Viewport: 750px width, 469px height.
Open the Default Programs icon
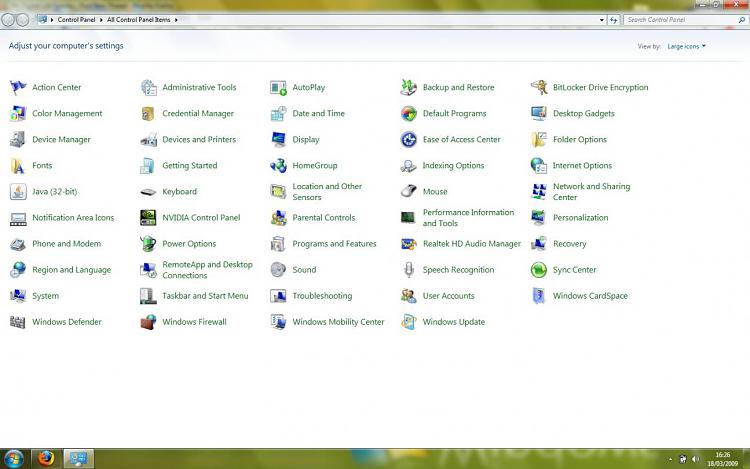[x=408, y=113]
